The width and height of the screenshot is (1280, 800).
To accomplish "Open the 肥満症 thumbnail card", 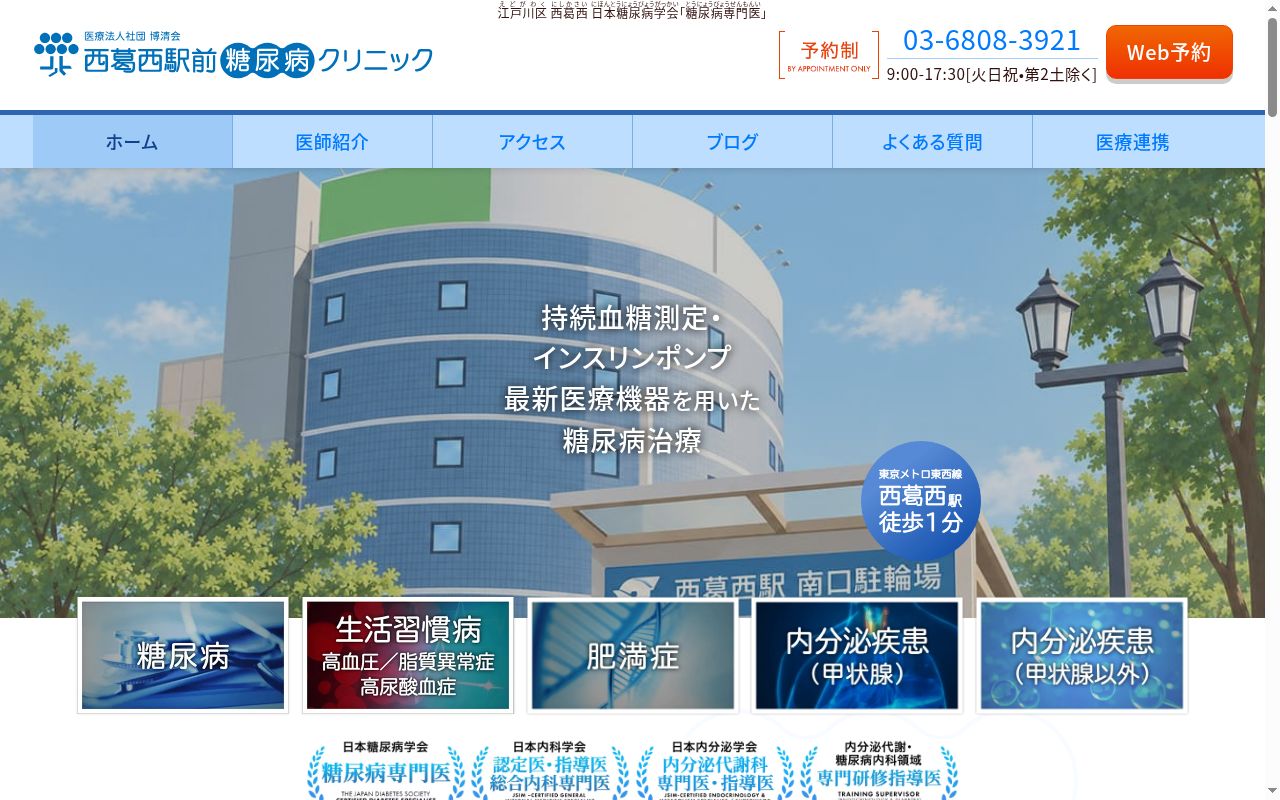I will click(x=633, y=655).
